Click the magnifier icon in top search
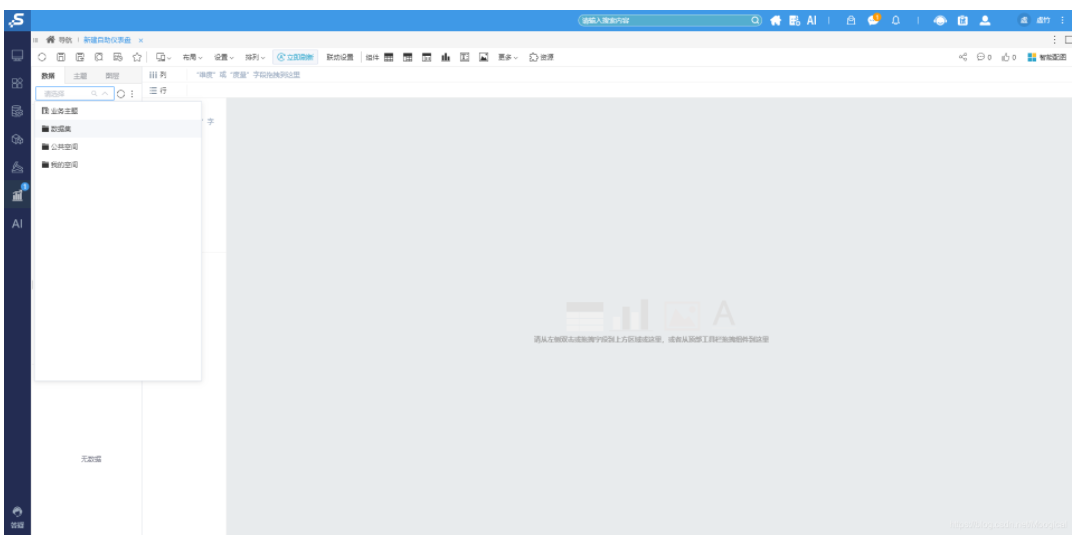Image resolution: width=1079 pixels, height=553 pixels. click(x=755, y=21)
